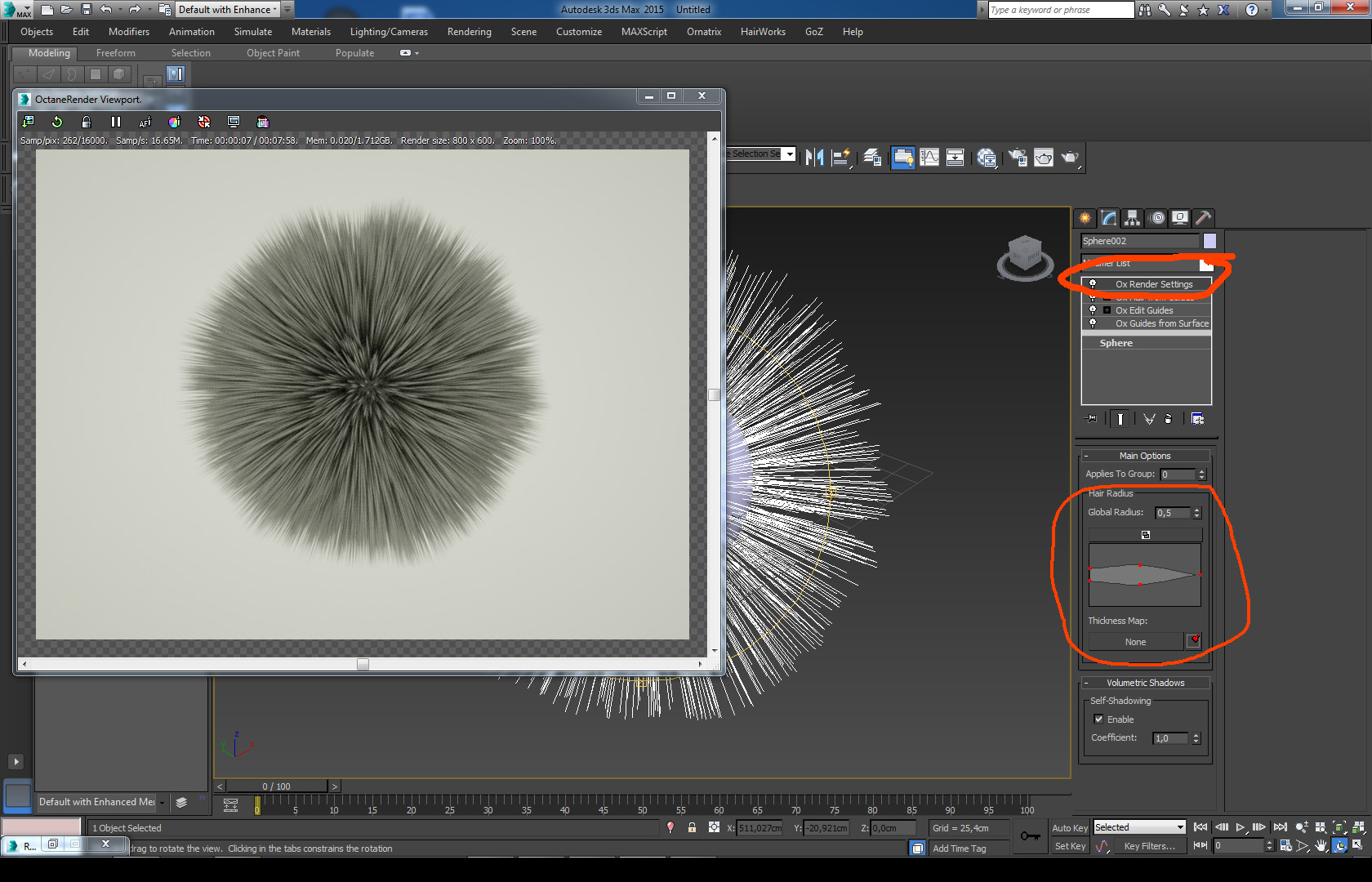Disable the Self-Shadowing Enable checkbox
Image resolution: width=1372 pixels, height=882 pixels.
pyautogui.click(x=1098, y=719)
